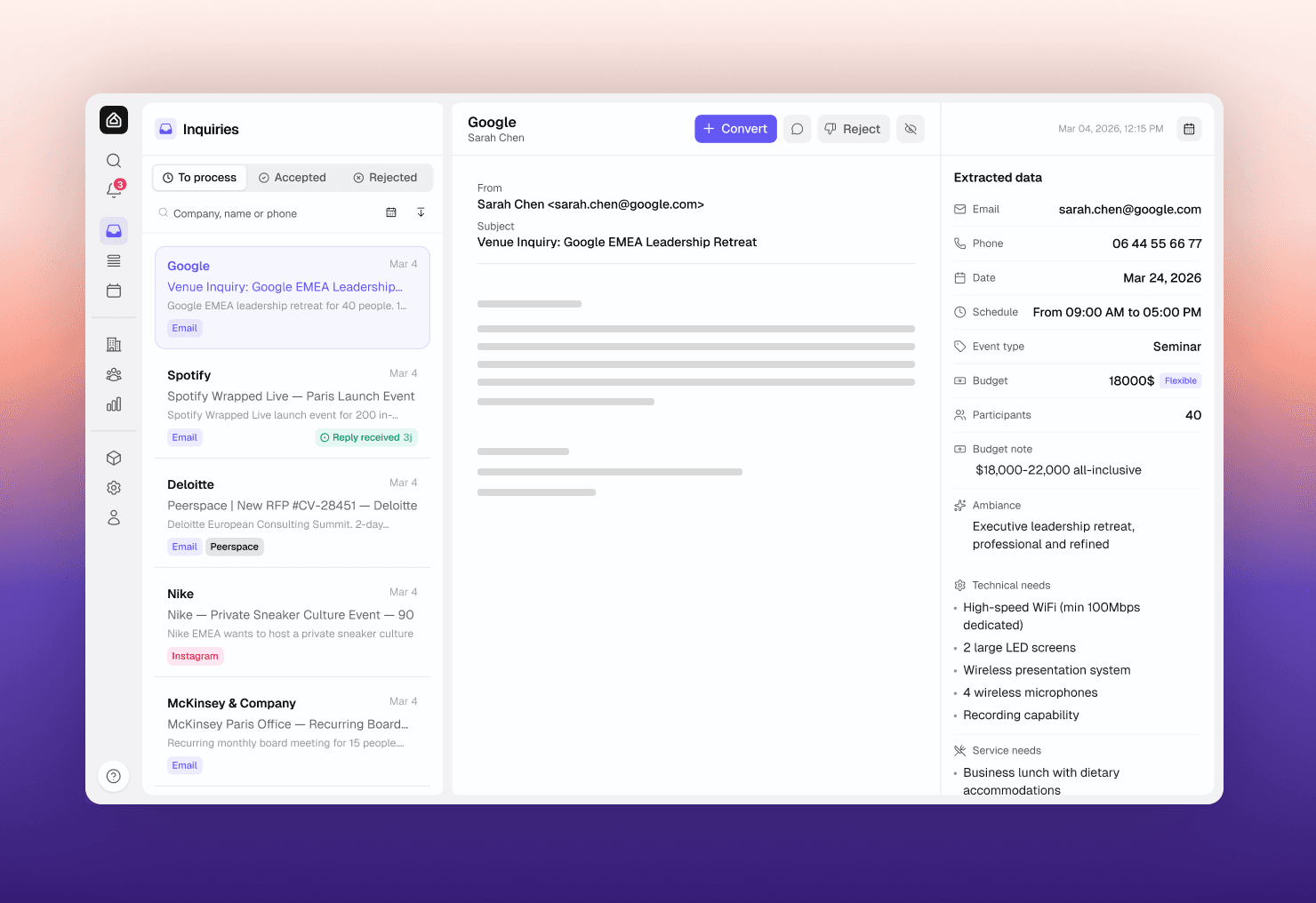Click the 2 large LED screens item
1316x903 pixels.
coord(1019,648)
